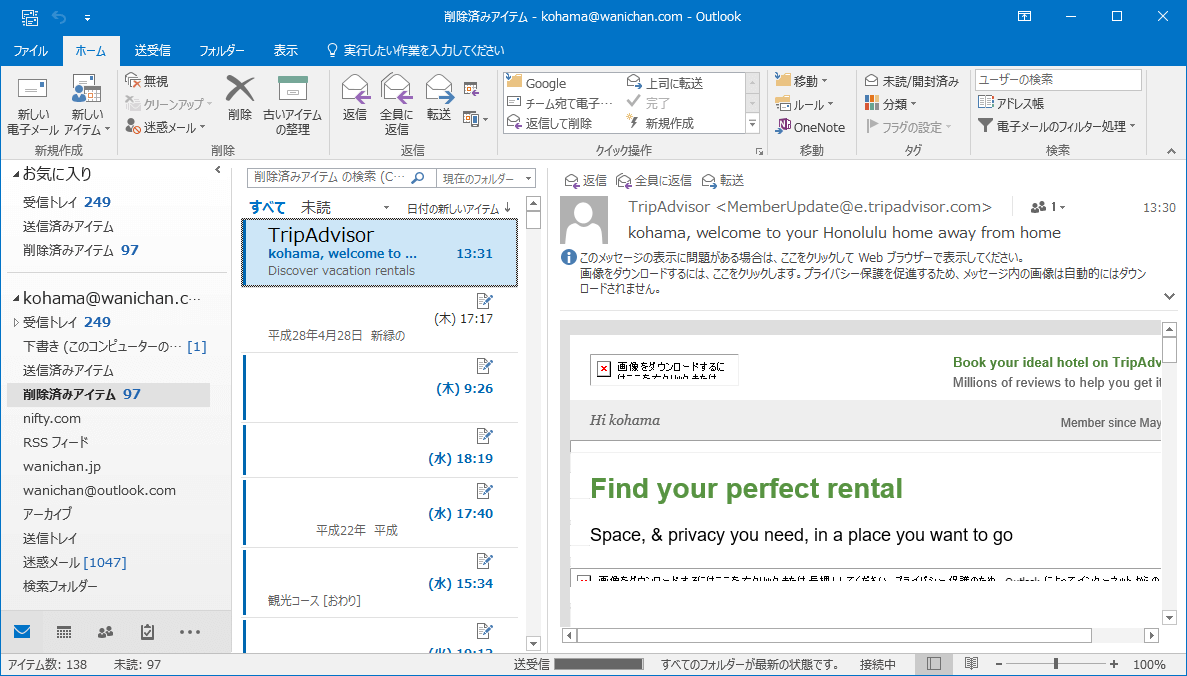Create a new email with 新しい電子メール
The image size is (1187, 676).
click(33, 105)
